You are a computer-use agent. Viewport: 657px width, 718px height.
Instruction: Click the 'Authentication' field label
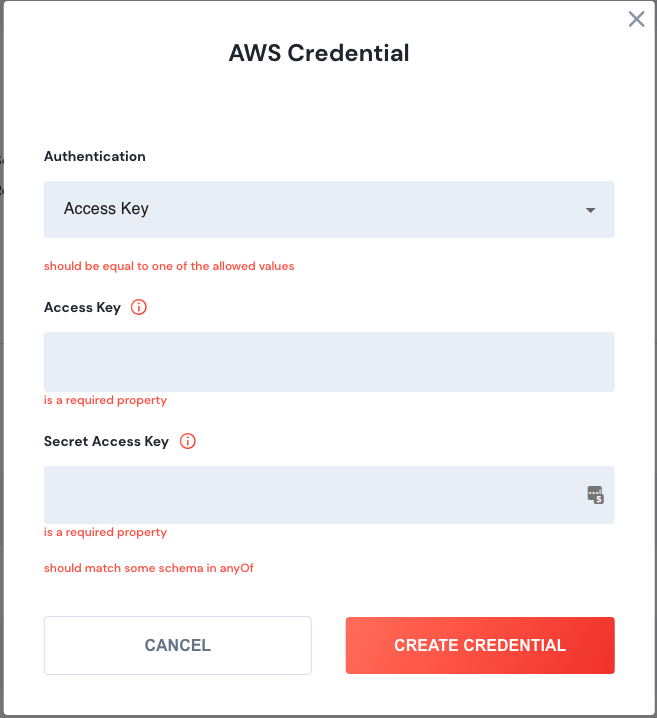pyautogui.click(x=95, y=157)
